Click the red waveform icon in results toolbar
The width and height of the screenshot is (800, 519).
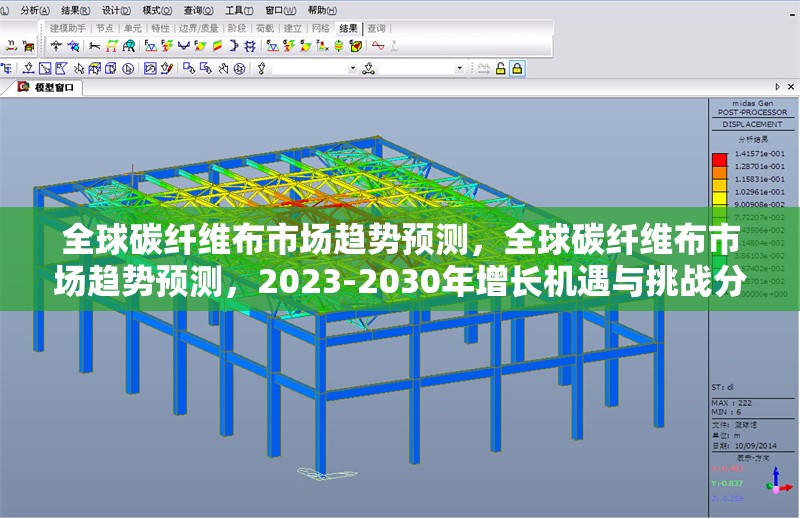click(377, 46)
